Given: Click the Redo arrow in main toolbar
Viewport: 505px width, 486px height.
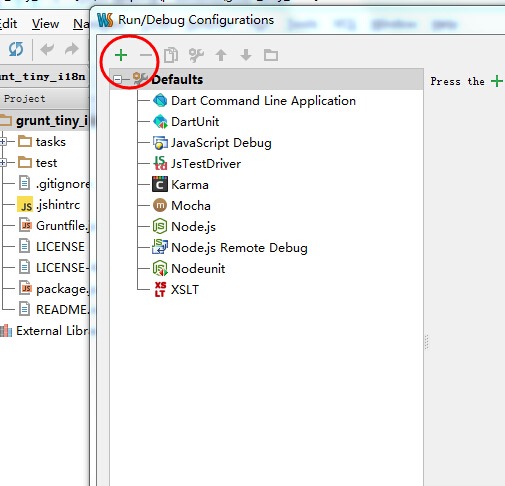Looking at the screenshot, I should 71,50.
